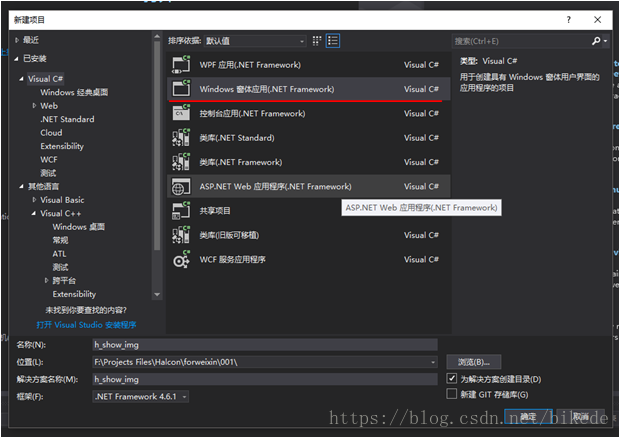Open the 排序依据 默认值 dropdown

pos(255,41)
